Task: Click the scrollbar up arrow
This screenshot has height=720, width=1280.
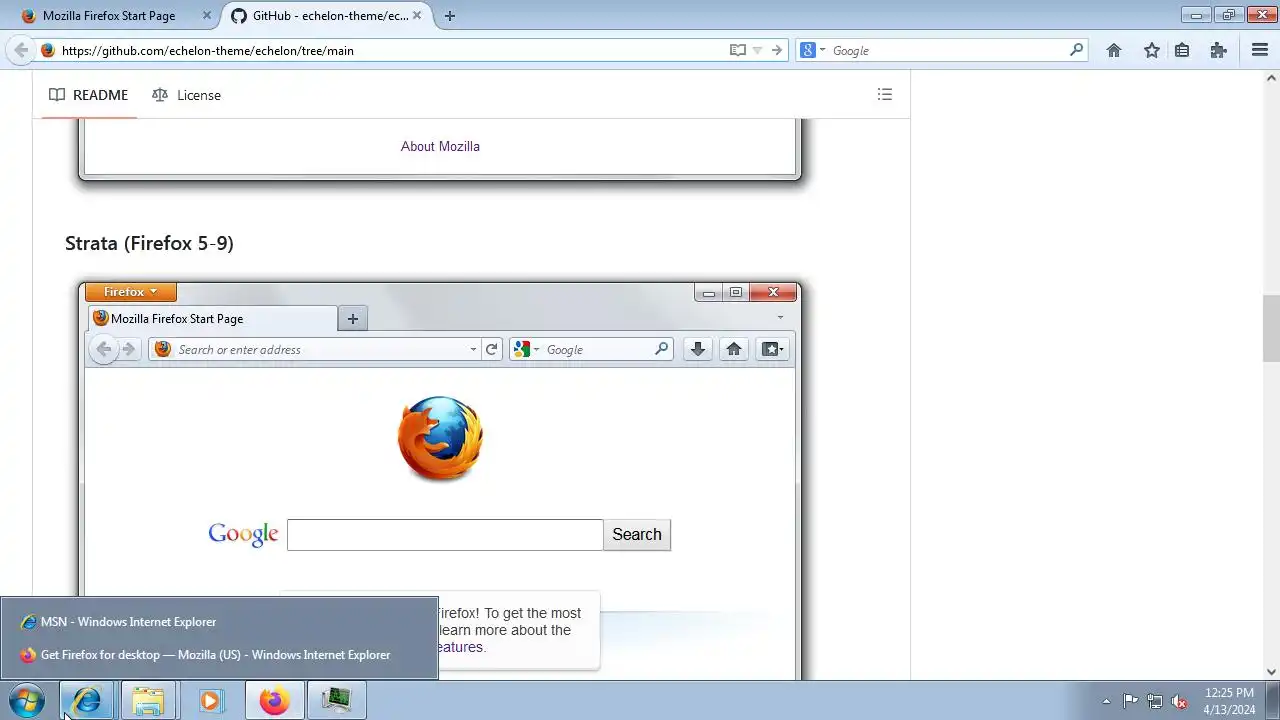Action: click(1271, 78)
